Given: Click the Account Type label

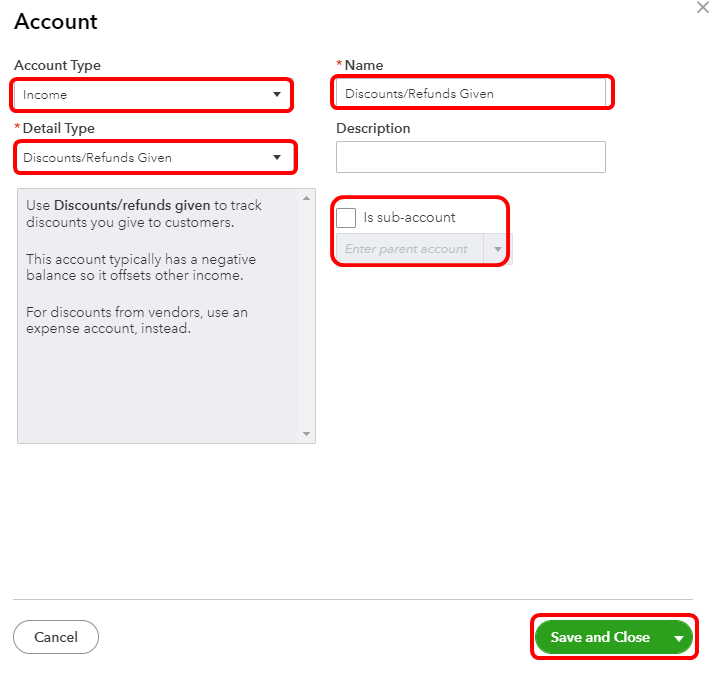Looking at the screenshot, I should [x=58, y=65].
